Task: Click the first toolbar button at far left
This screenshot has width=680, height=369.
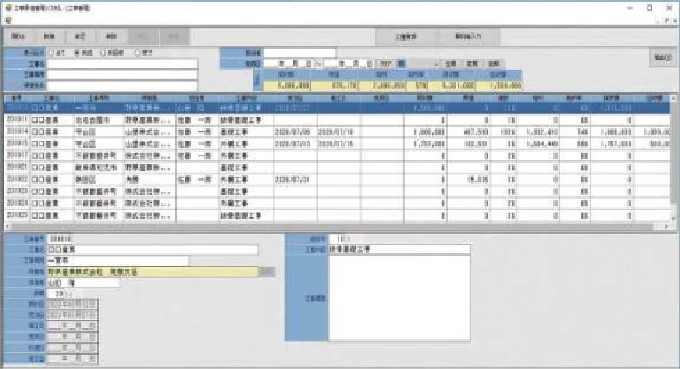Action: pos(19,37)
